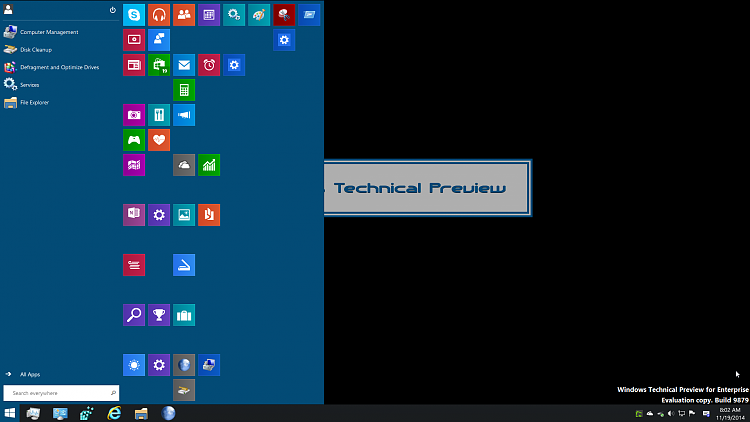The width and height of the screenshot is (750, 422).
Task: Open the red News tile
Action: coord(134,65)
